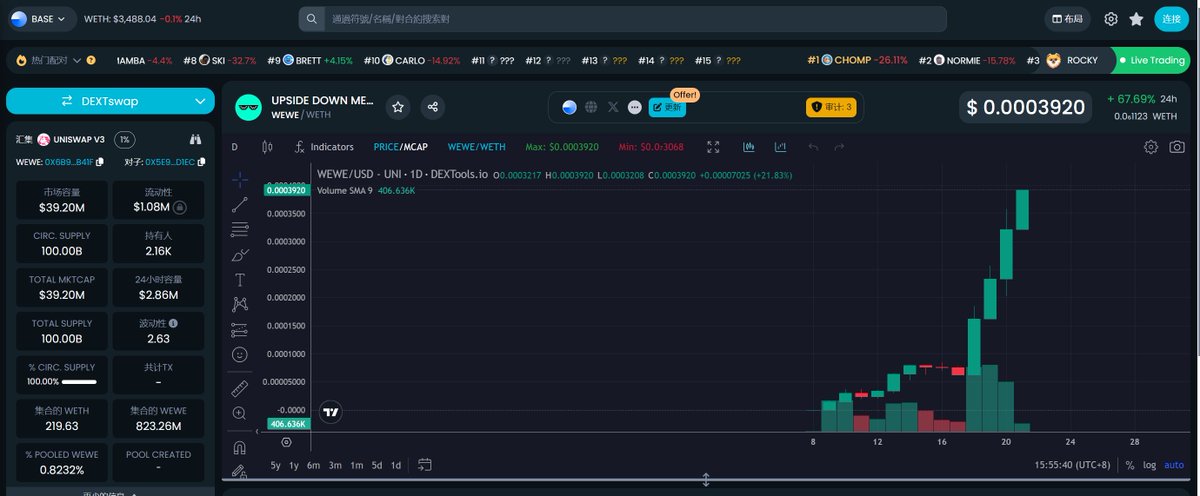Screen dimensions: 1200x496
Task: Select the zoom in tool
Action: (240, 412)
